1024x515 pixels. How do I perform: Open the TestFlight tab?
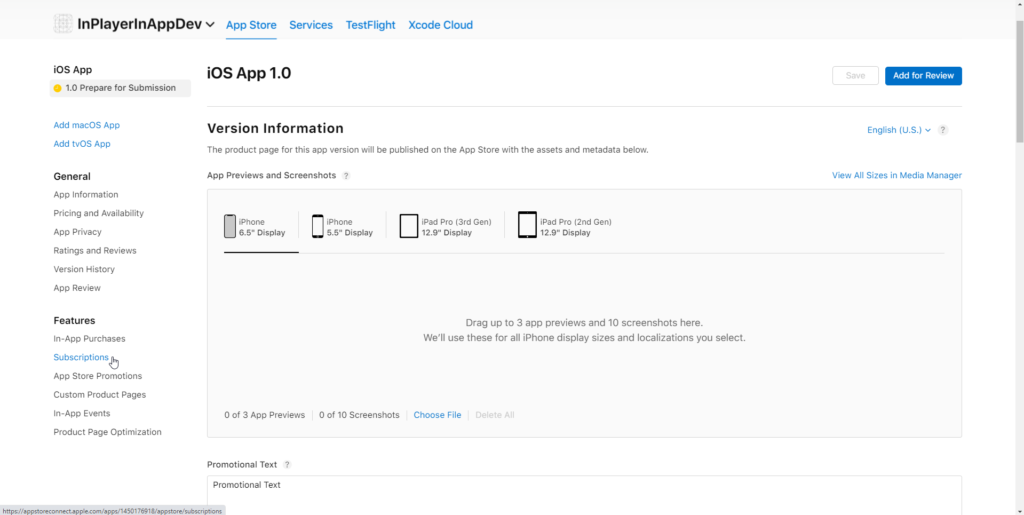[x=370, y=25]
